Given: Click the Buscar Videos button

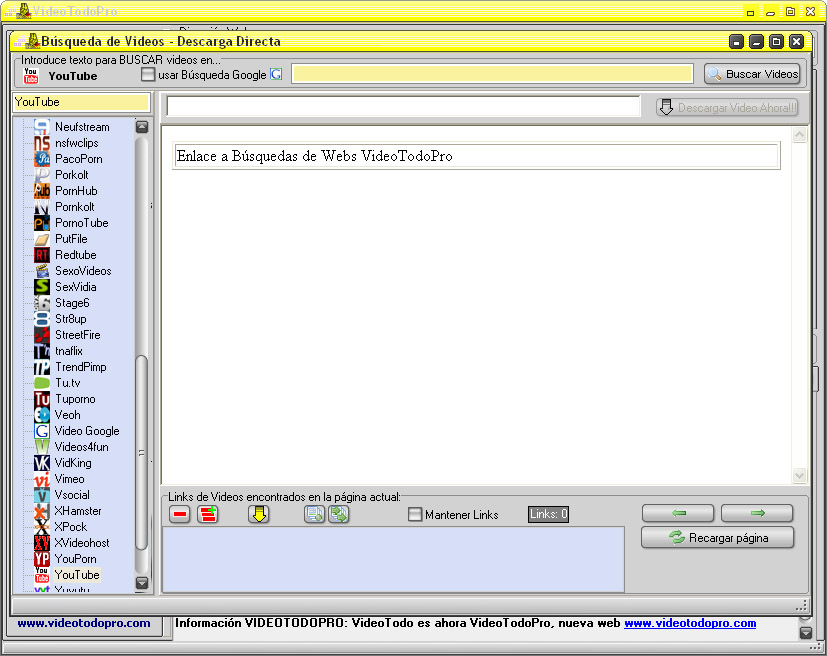Looking at the screenshot, I should (752, 74).
